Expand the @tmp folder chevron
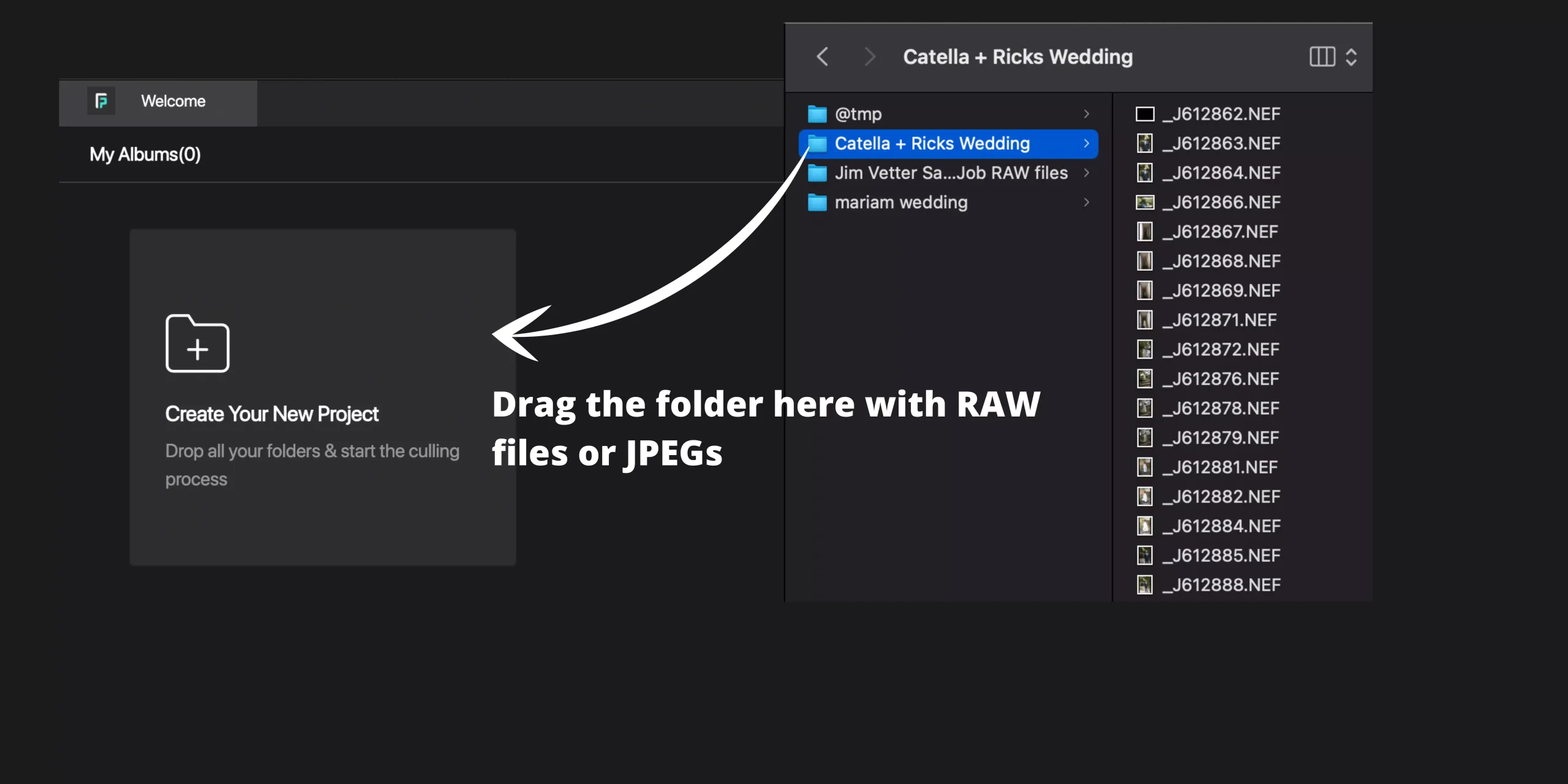This screenshot has width=1568, height=784. pyautogui.click(x=1087, y=113)
